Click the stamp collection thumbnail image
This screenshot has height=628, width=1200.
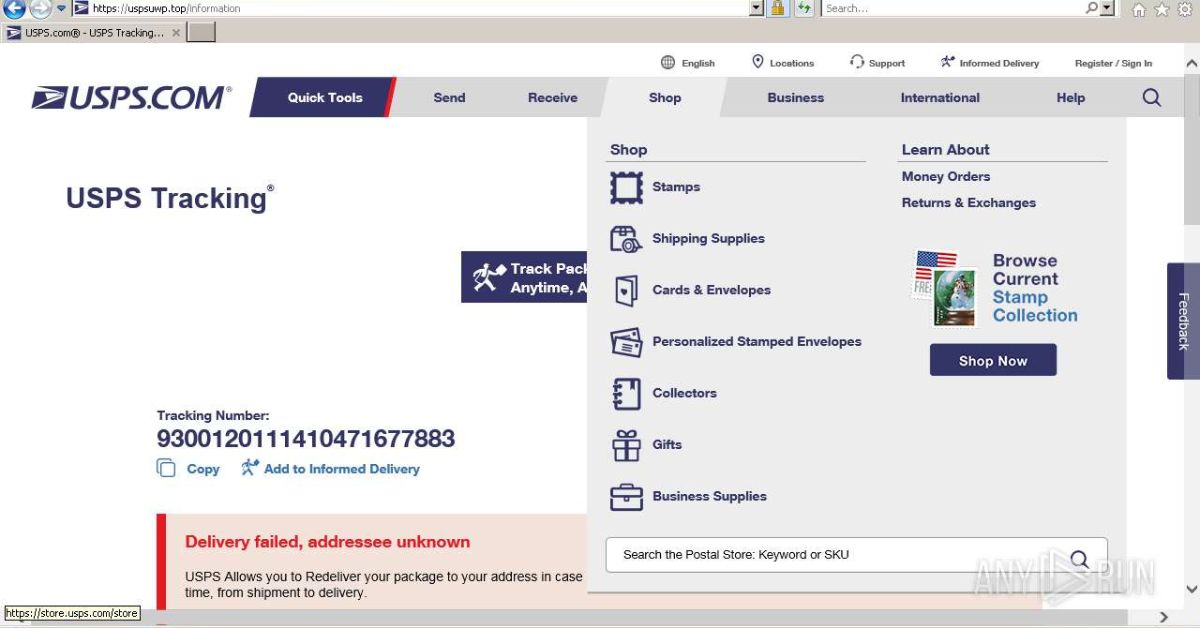[x=946, y=289]
